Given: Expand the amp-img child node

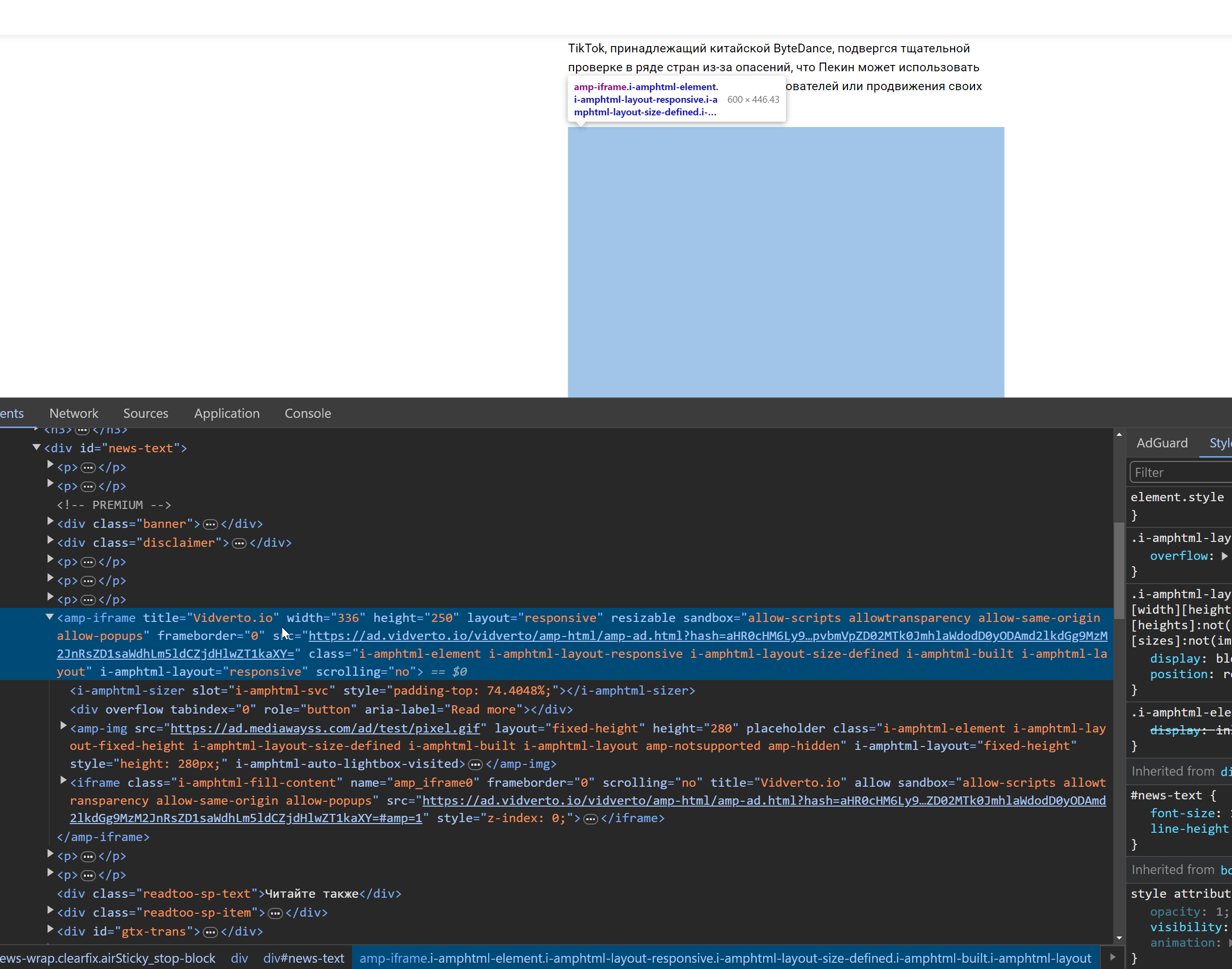Looking at the screenshot, I should (63, 726).
